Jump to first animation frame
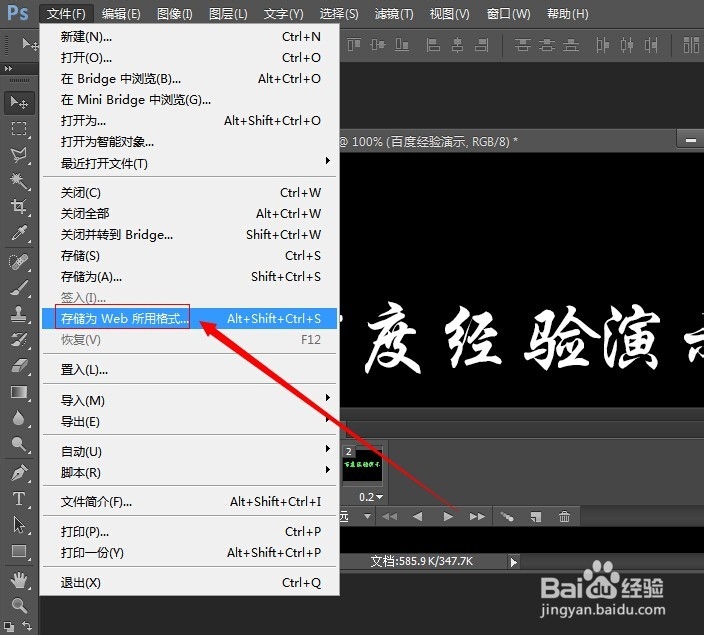Viewport: 704px width, 635px height. tap(389, 517)
